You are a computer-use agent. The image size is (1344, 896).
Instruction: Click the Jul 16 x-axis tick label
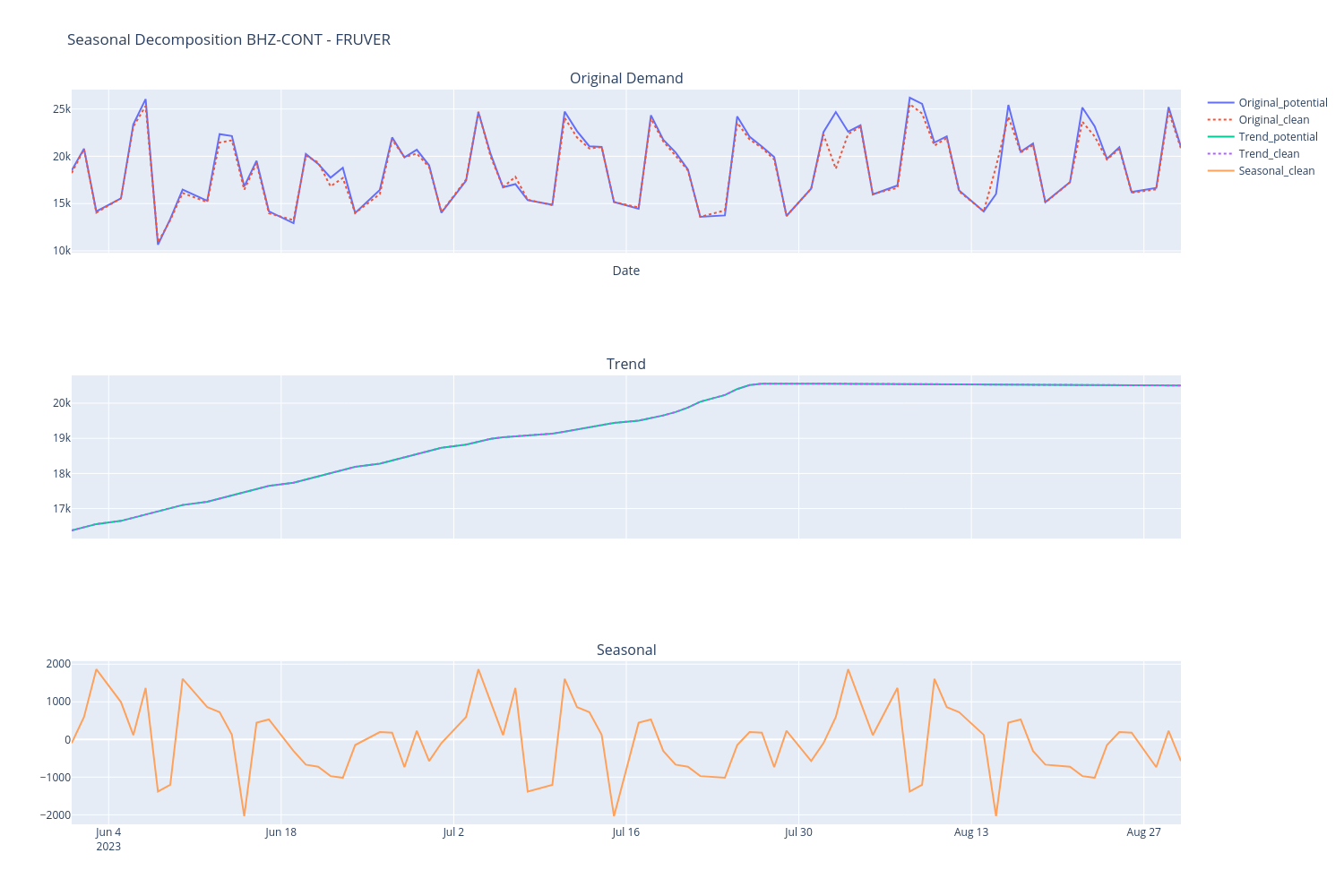(625, 832)
